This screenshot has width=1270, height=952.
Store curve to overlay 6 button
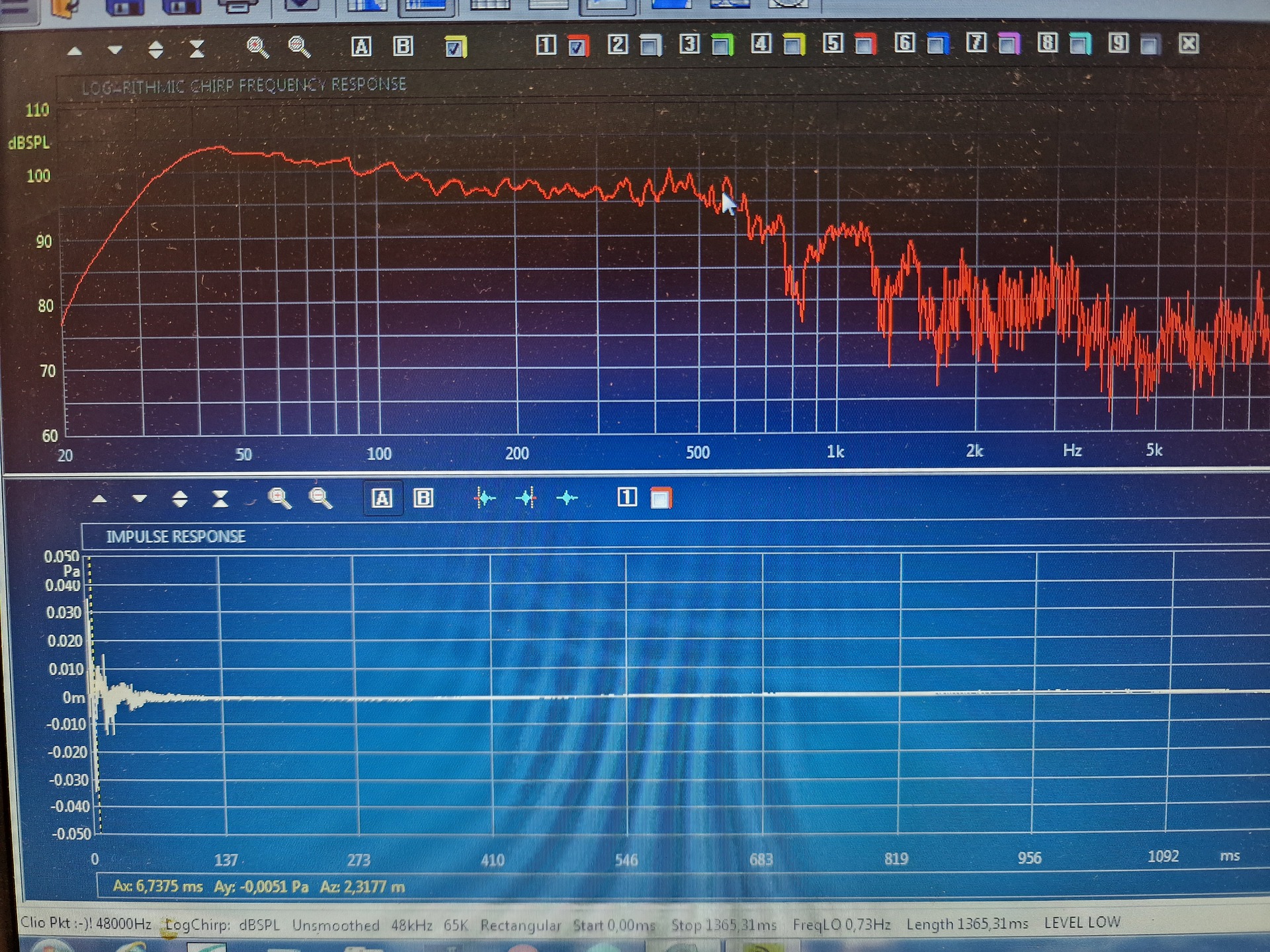click(x=905, y=43)
